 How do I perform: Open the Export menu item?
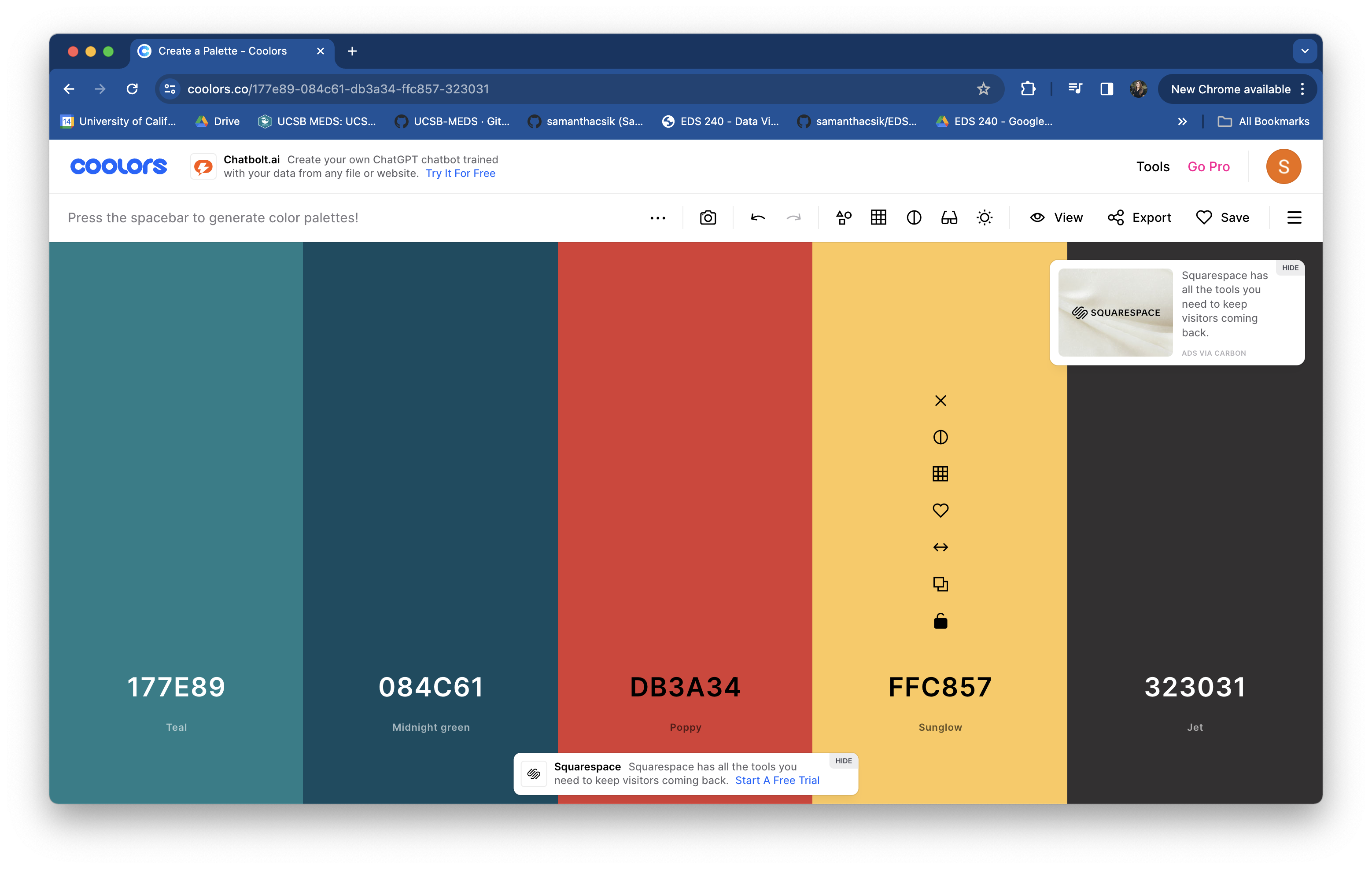click(1139, 217)
